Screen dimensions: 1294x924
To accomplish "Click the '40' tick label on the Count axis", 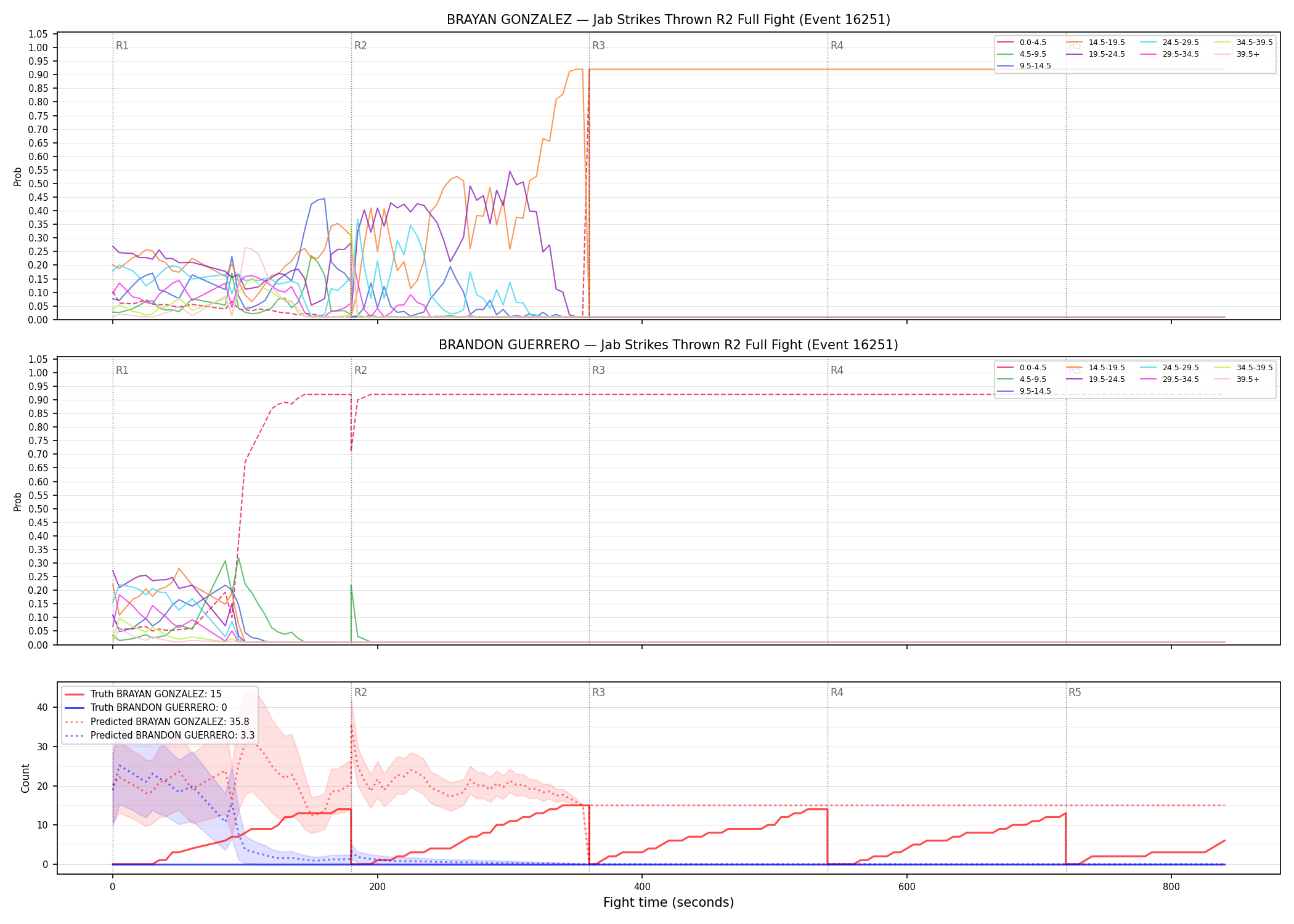I will (43, 707).
